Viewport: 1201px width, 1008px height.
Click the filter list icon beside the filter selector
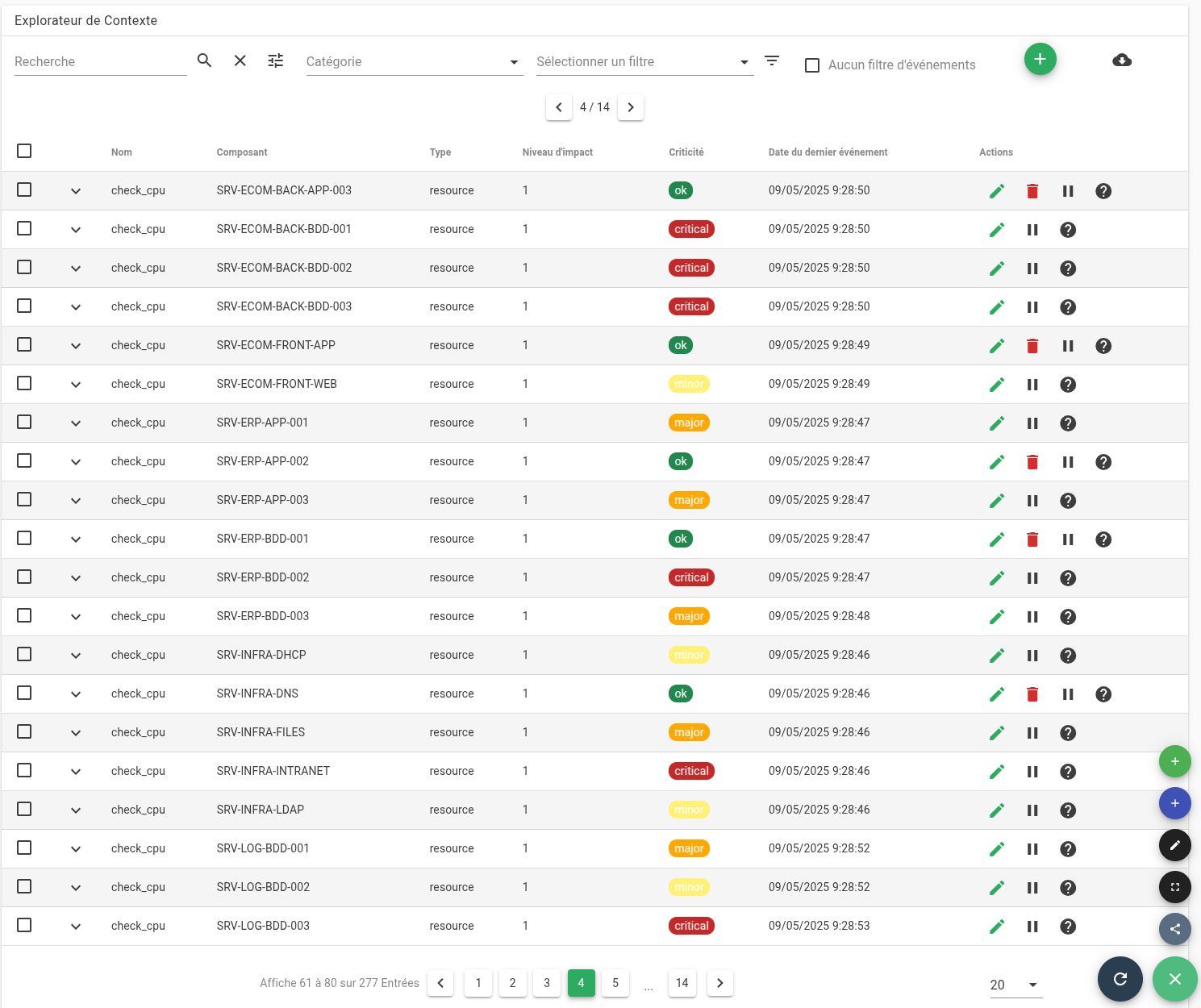[x=772, y=60]
